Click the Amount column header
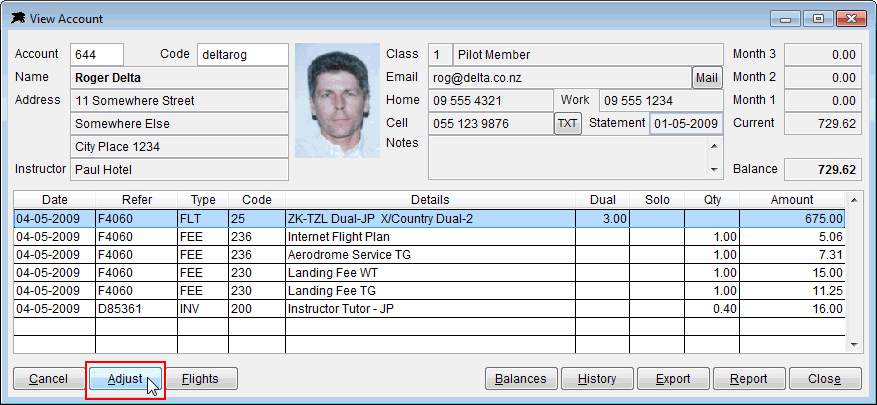The height and width of the screenshot is (405, 877). 792,200
